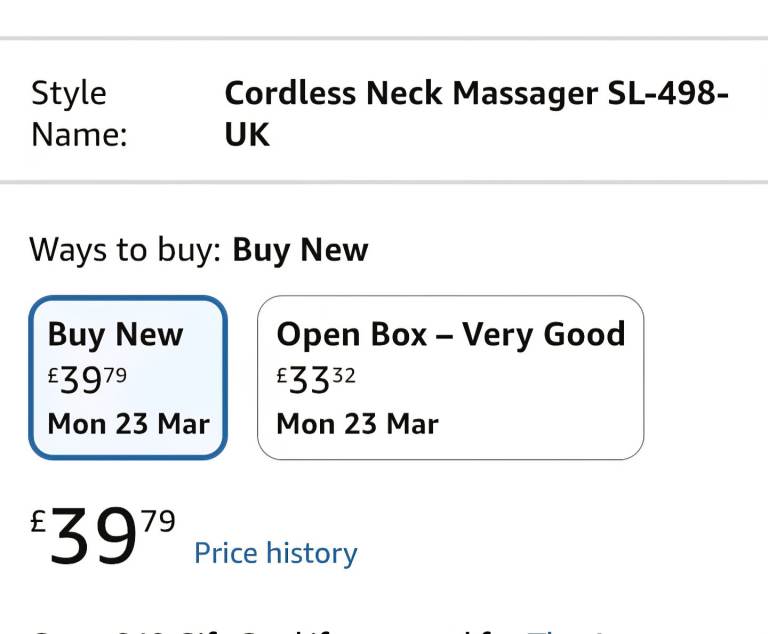This screenshot has height=634, width=768.
Task: Tap the Open Box – Very Good title text
Action: coord(450,334)
